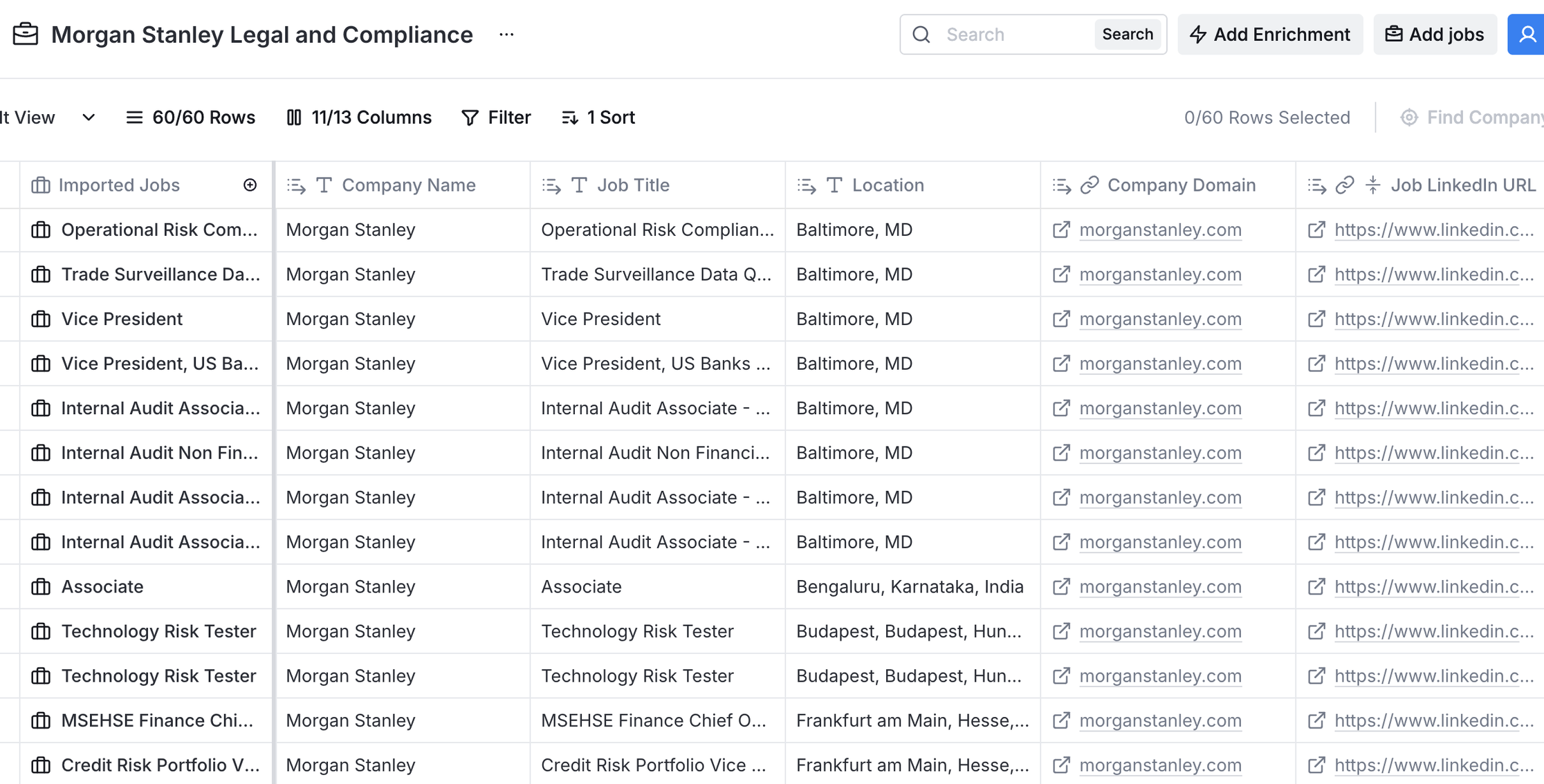
Task: Click the Add jobs button
Action: 1435,35
